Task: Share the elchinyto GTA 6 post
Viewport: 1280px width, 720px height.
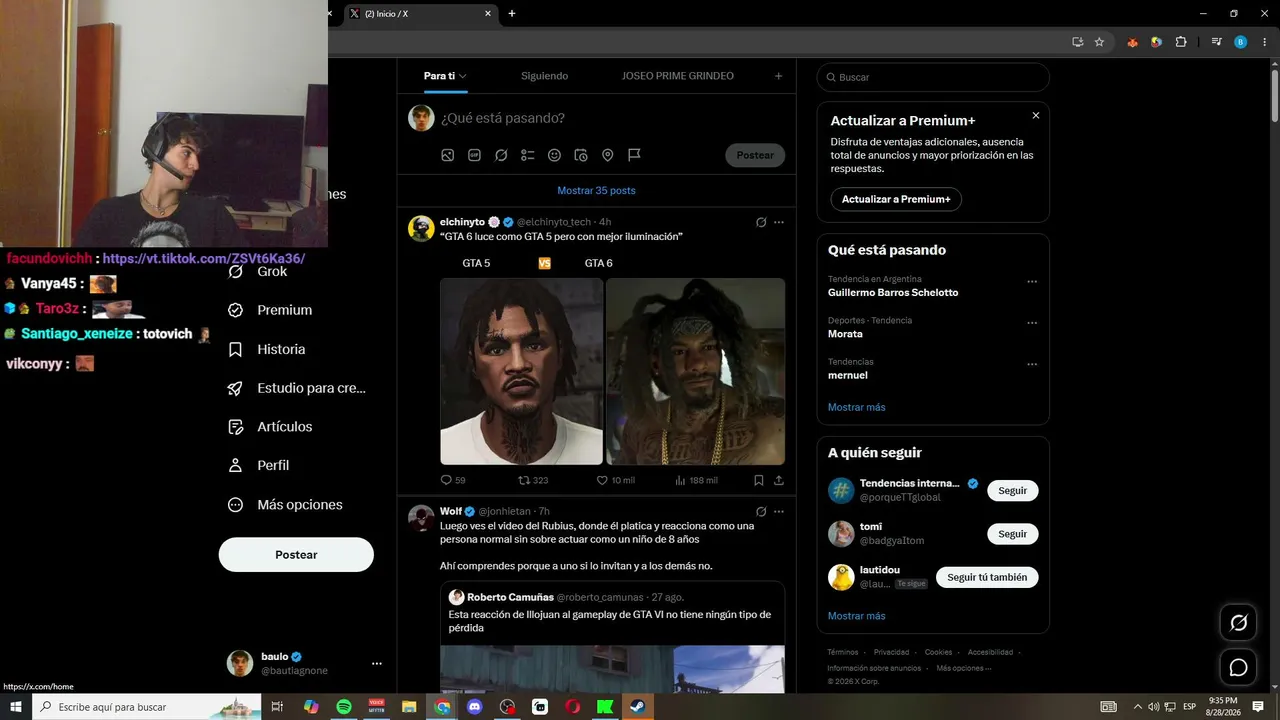Action: pos(779,480)
